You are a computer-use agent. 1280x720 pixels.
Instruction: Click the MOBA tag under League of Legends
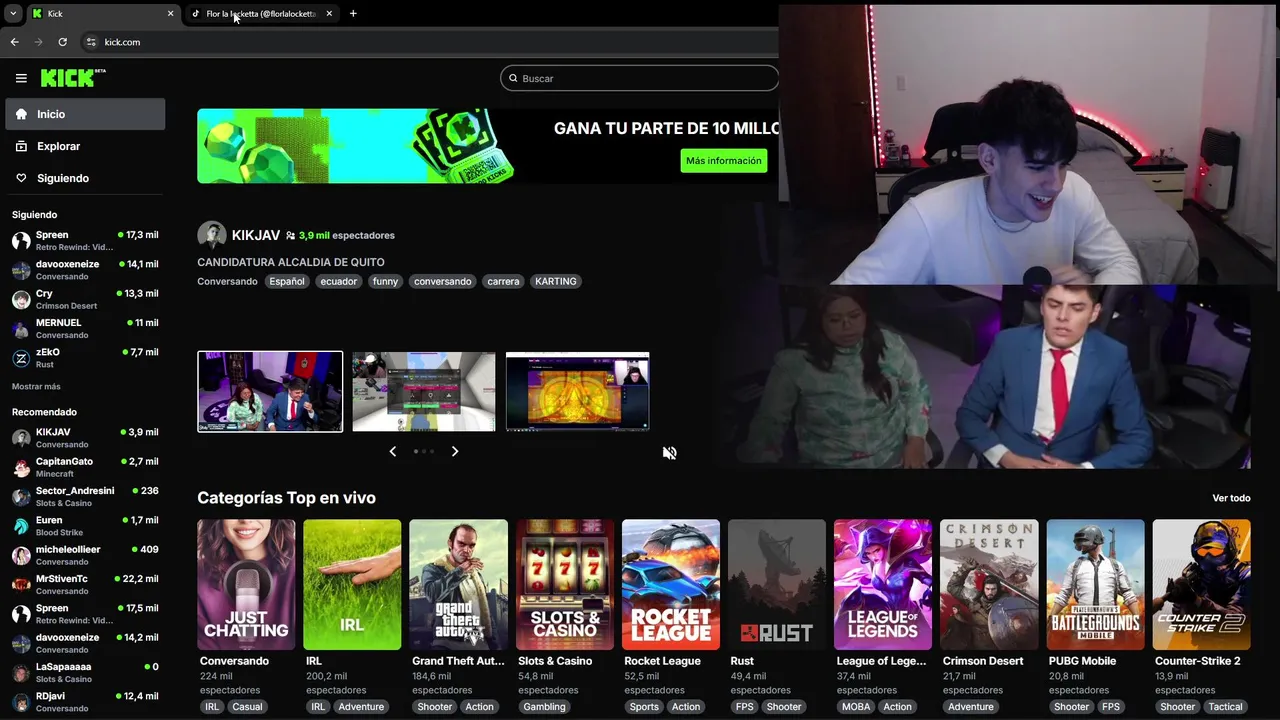coord(856,707)
